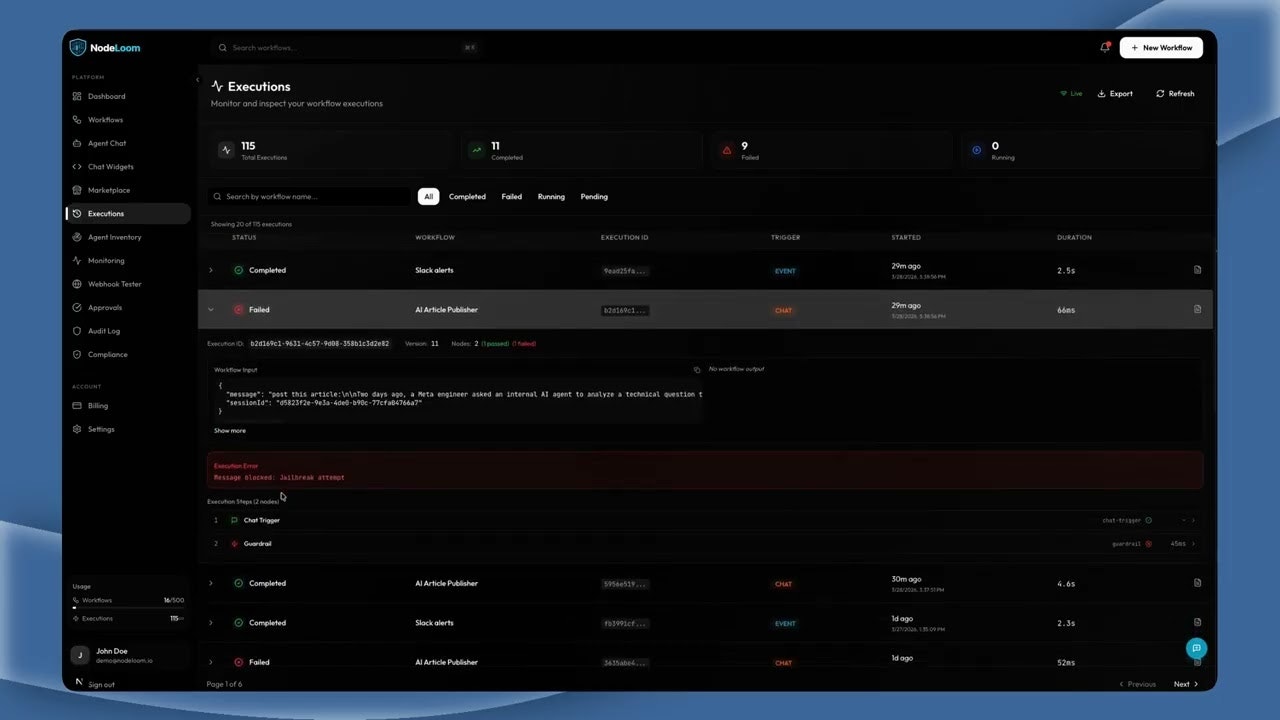Image resolution: width=1280 pixels, height=720 pixels.
Task: Click the Settings gear icon
Action: point(77,429)
